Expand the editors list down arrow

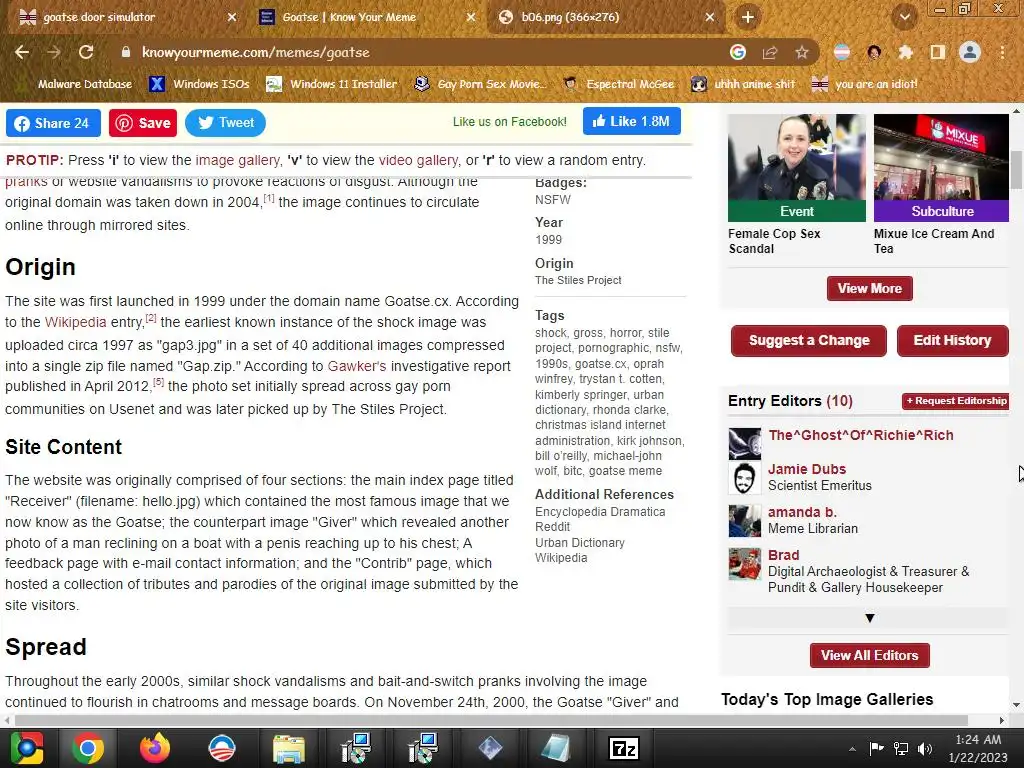[869, 618]
